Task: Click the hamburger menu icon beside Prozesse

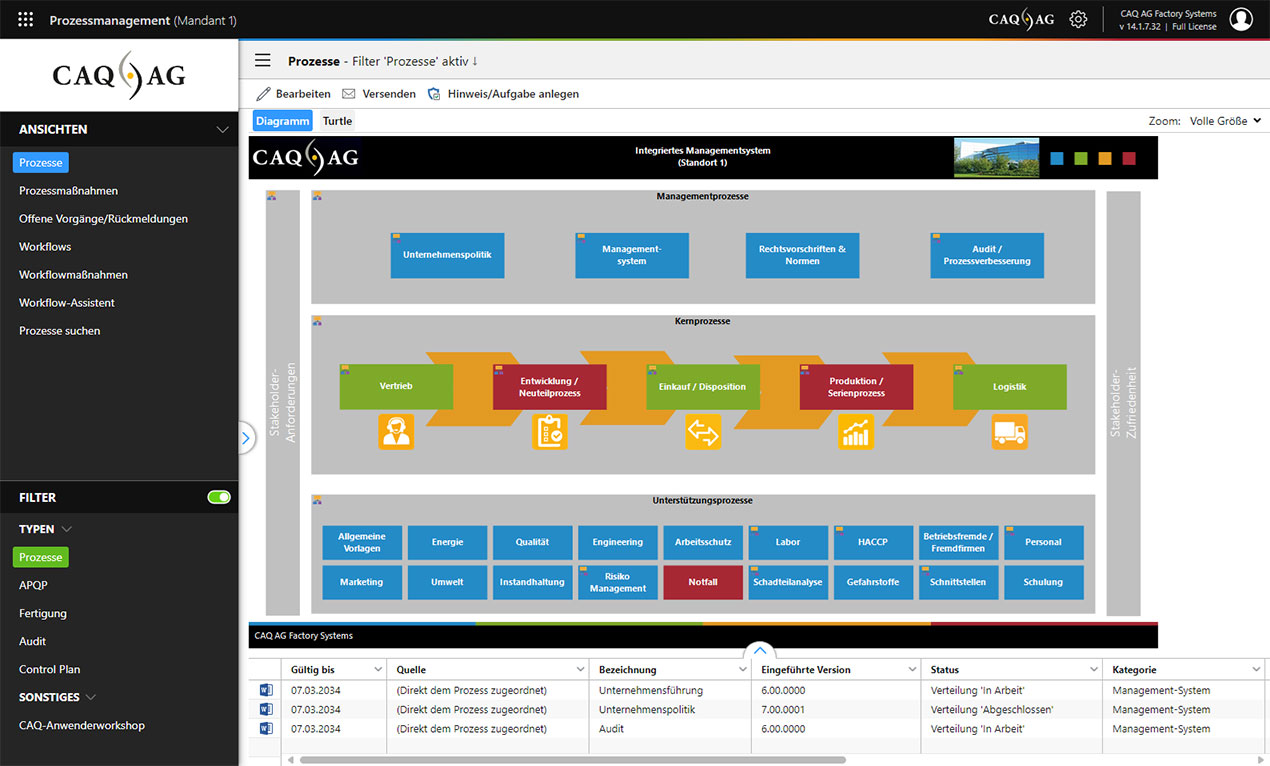Action: (x=263, y=61)
